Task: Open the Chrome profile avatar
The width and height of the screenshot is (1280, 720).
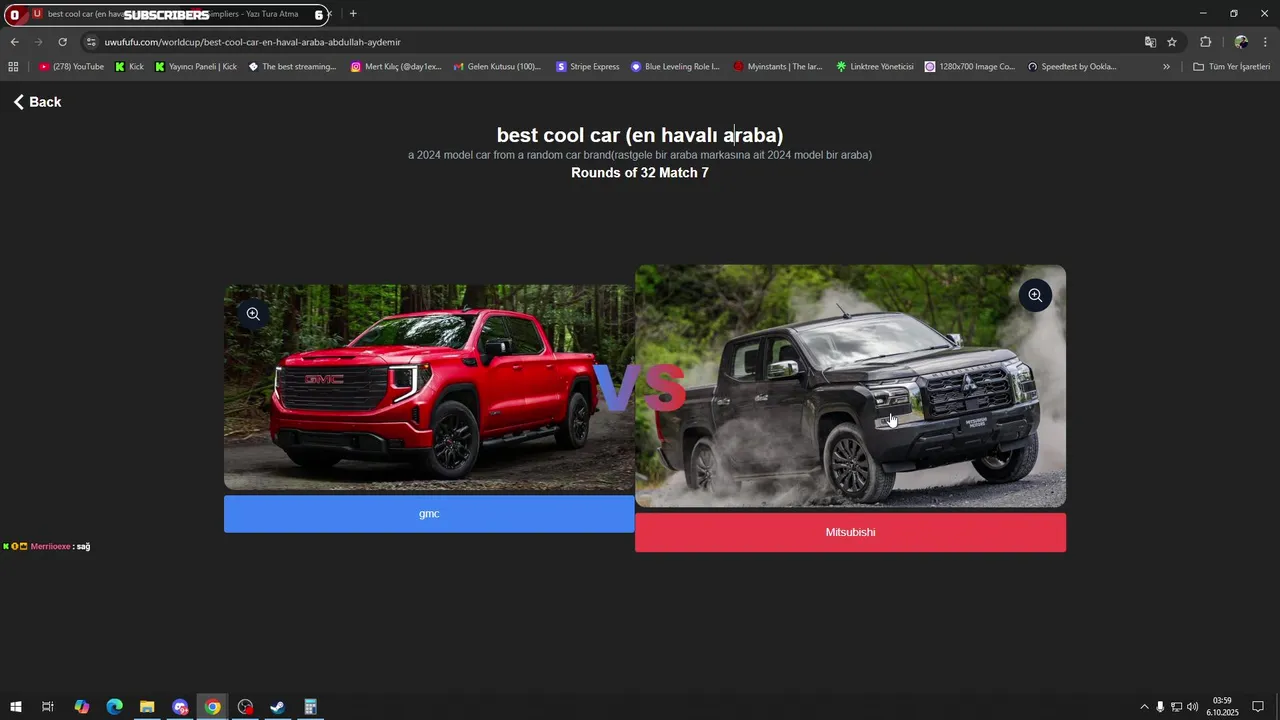Action: click(x=1241, y=42)
